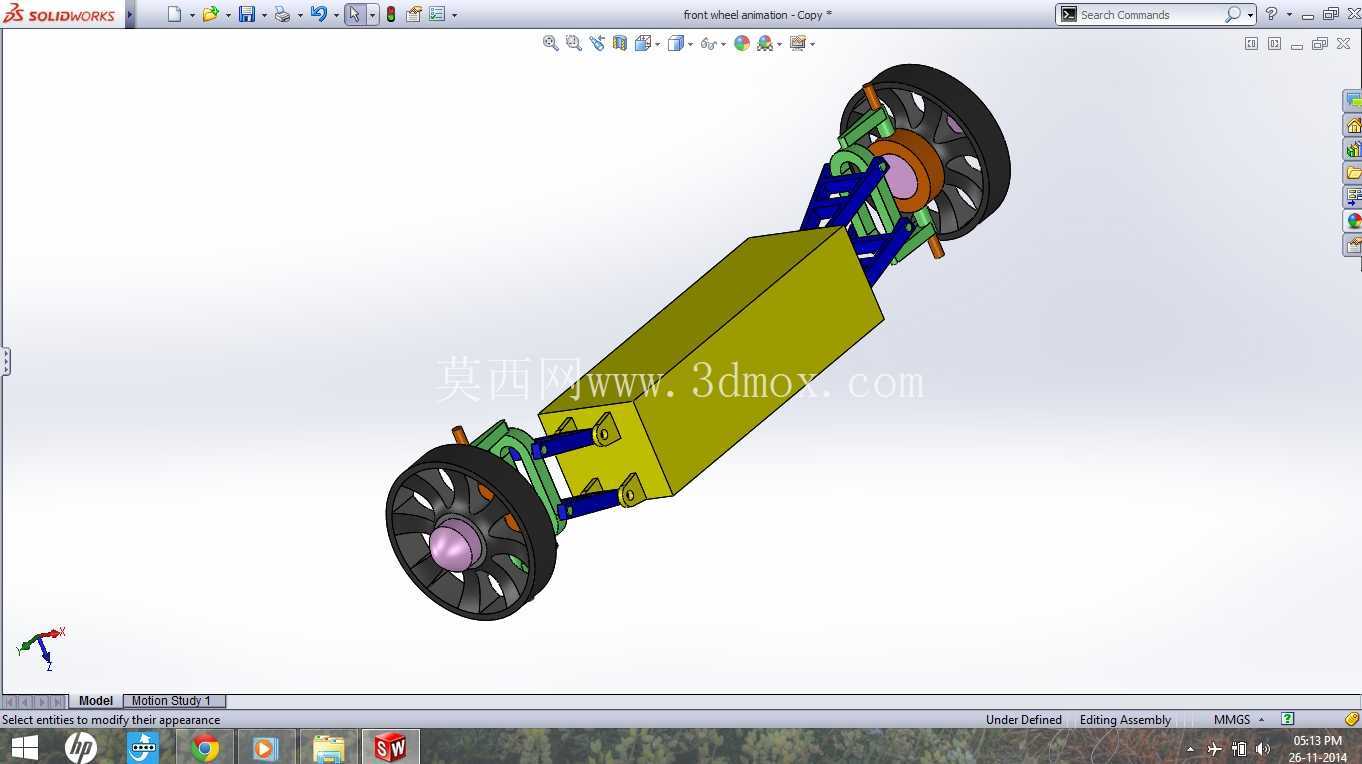
Task: Launch Google Chrome from taskbar
Action: pos(205,748)
